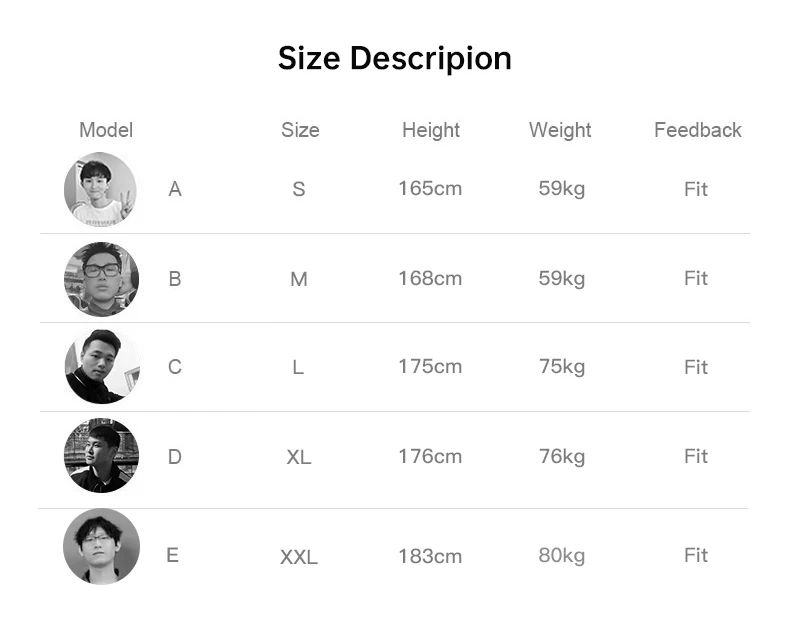Select the Size column header
This screenshot has width=790, height=636.
tap(300, 130)
